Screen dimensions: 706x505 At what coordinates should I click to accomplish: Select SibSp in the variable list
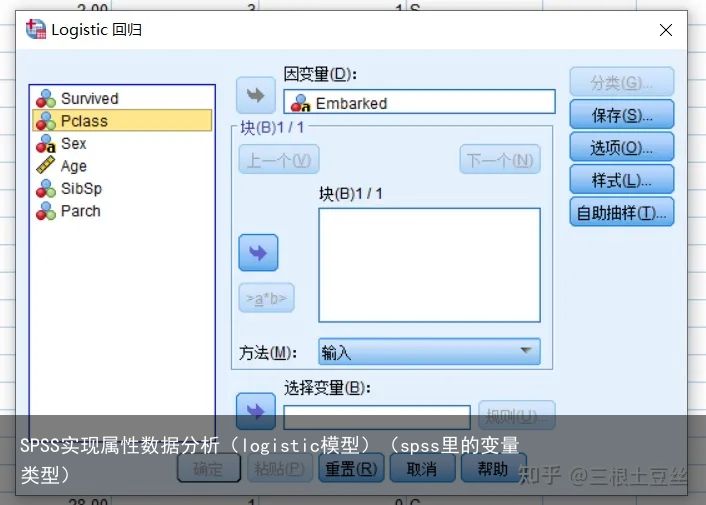click(122, 189)
